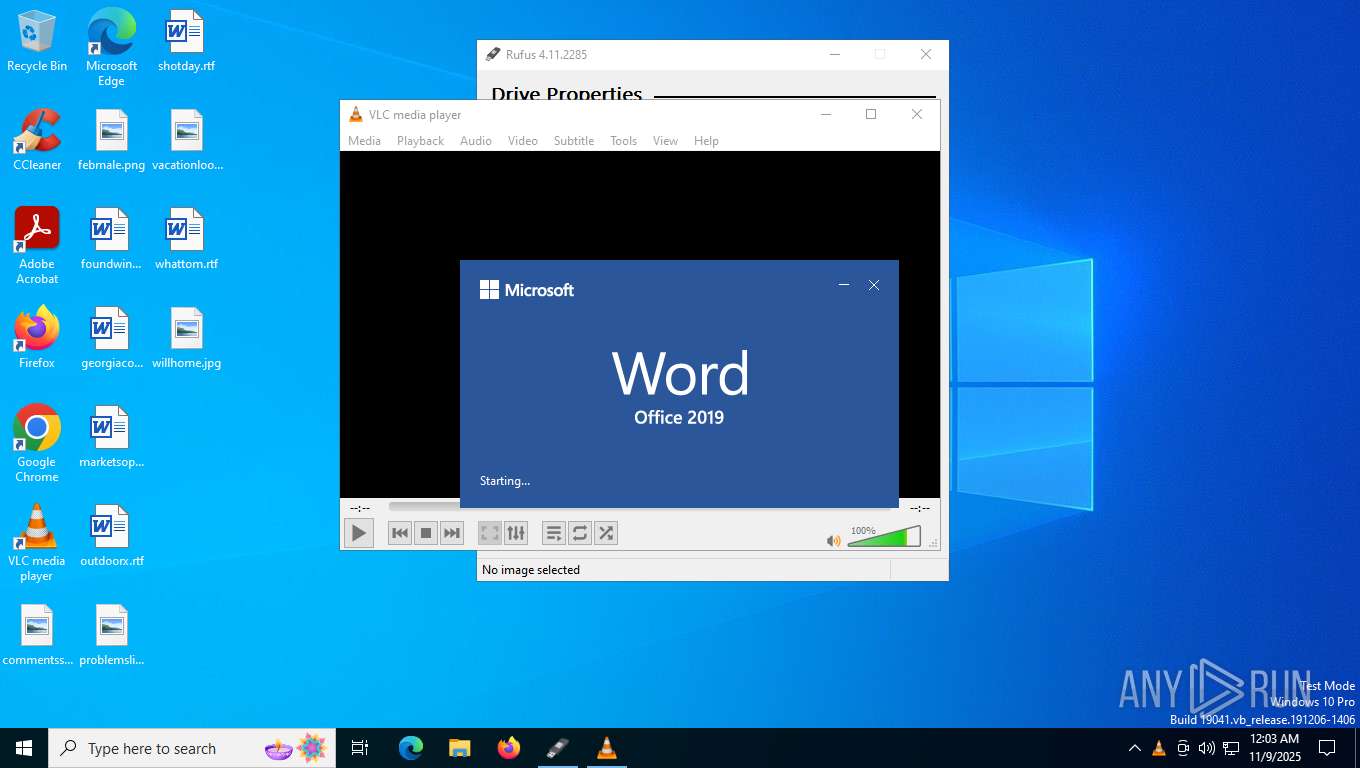Image resolution: width=1360 pixels, height=768 pixels.
Task: Open the Playback menu in VLC
Action: pyautogui.click(x=420, y=141)
